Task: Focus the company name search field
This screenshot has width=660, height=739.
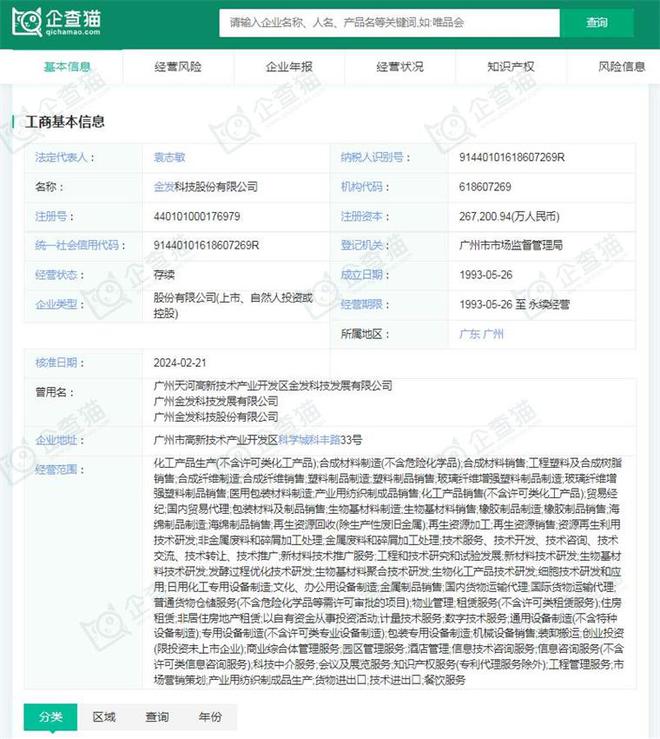Action: click(x=389, y=22)
